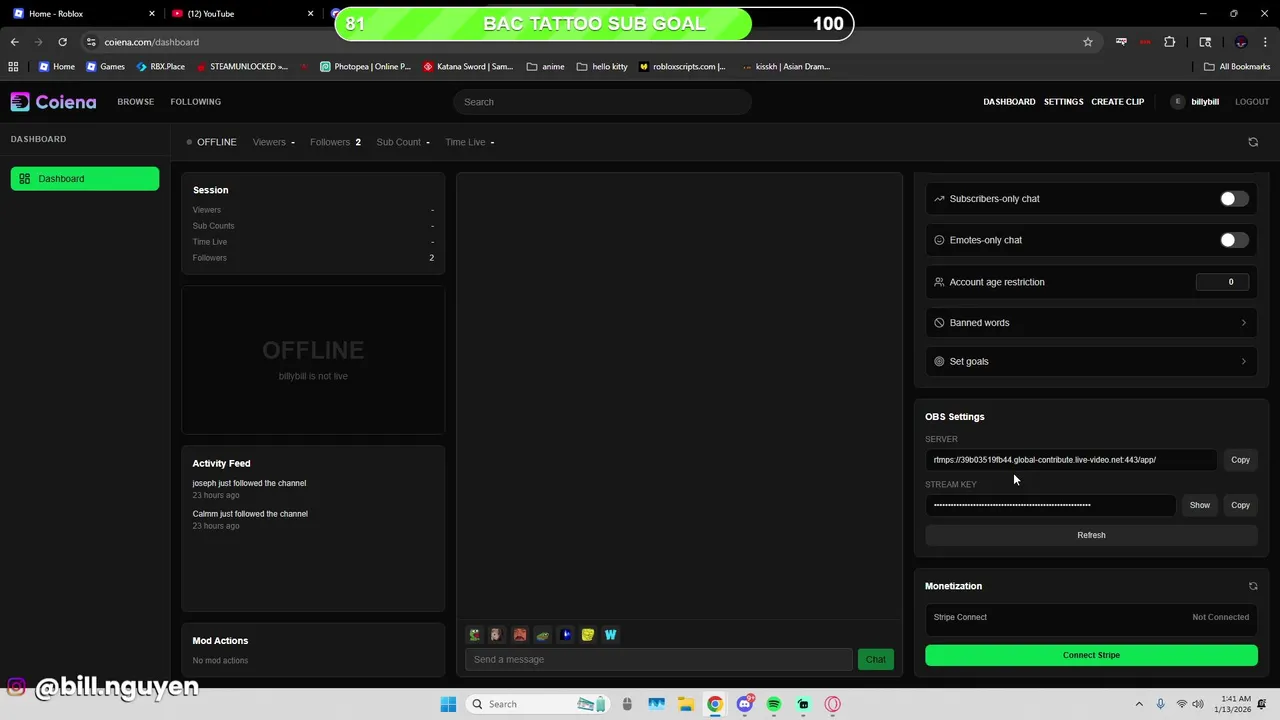Image resolution: width=1280 pixels, height=720 pixels.
Task: Open Photopea bookmark
Action: [365, 66]
